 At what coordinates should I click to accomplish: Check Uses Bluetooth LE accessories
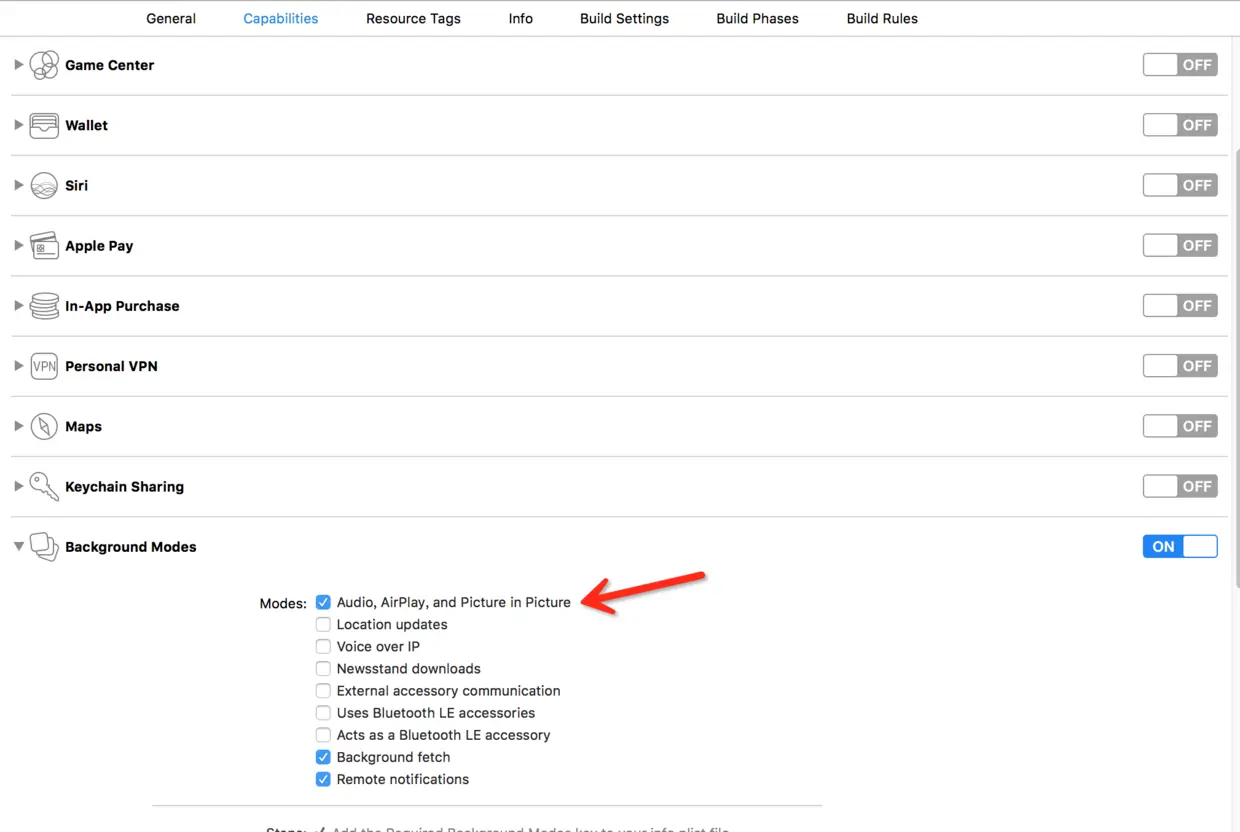coord(323,713)
